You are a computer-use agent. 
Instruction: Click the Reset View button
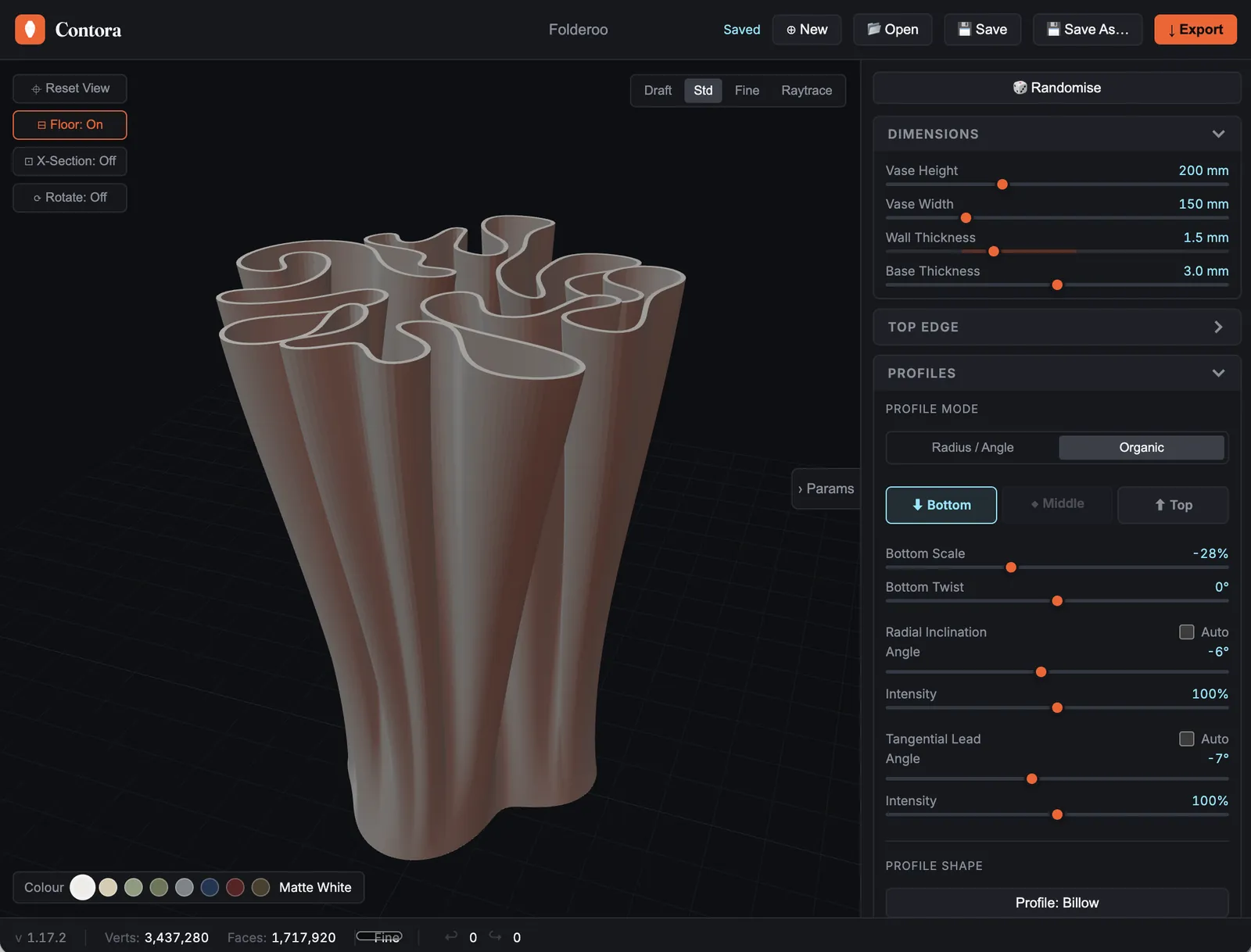(x=70, y=88)
